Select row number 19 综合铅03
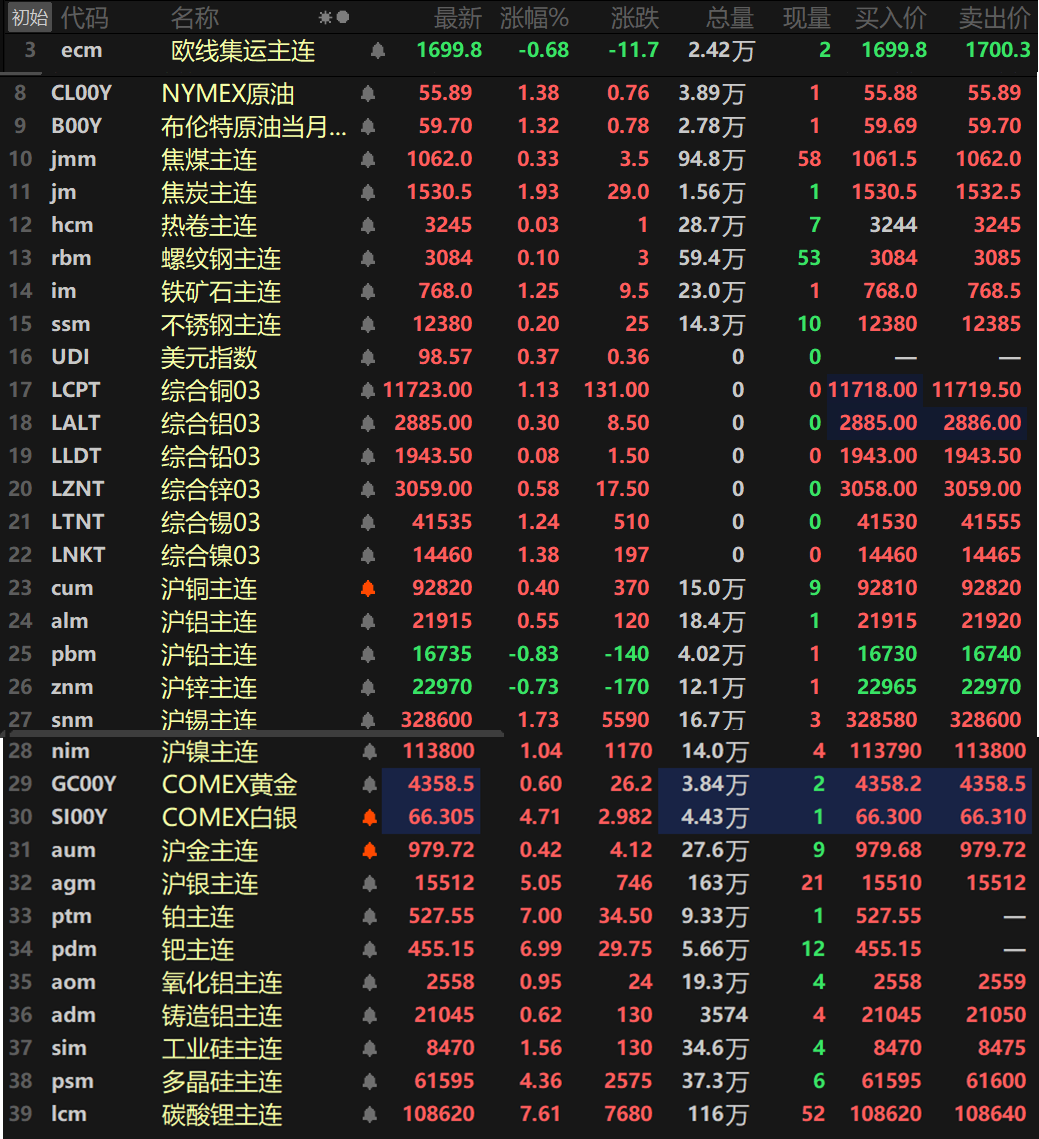The image size is (1039, 1139). [20, 456]
